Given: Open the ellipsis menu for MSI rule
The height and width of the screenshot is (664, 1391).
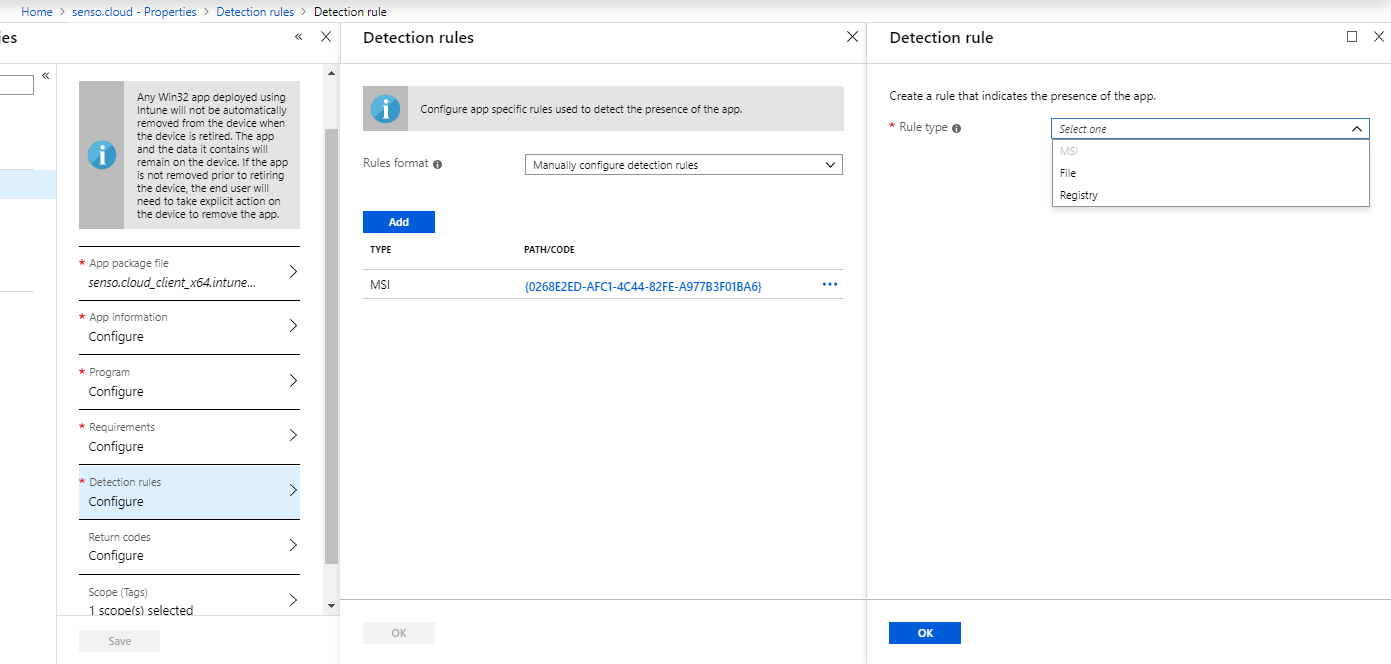Looking at the screenshot, I should point(829,285).
